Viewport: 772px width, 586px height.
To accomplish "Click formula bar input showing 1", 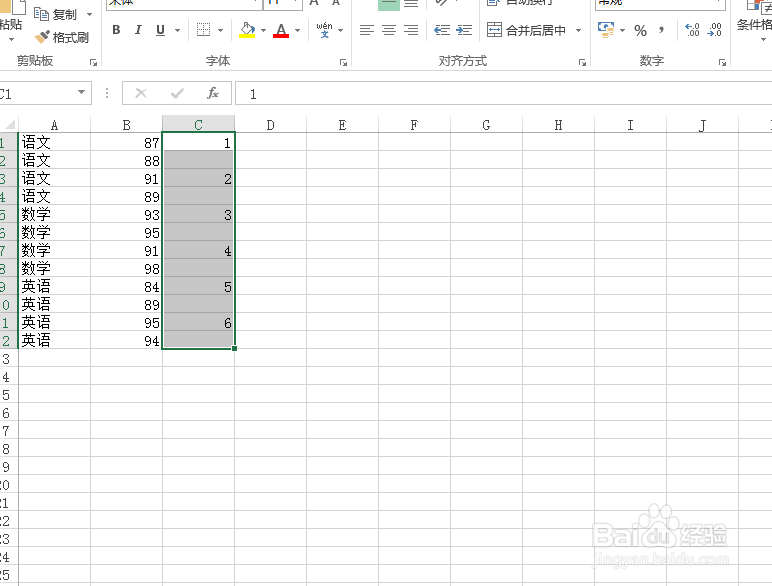I will pyautogui.click(x=504, y=94).
